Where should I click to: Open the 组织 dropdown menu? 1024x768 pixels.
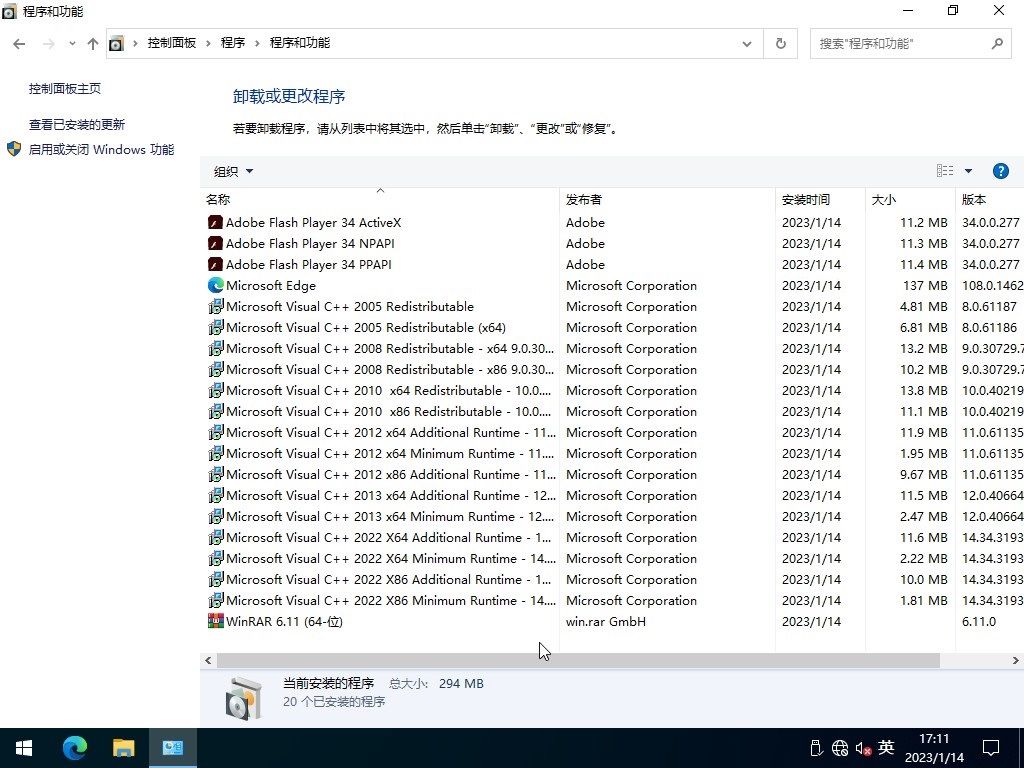tap(233, 171)
